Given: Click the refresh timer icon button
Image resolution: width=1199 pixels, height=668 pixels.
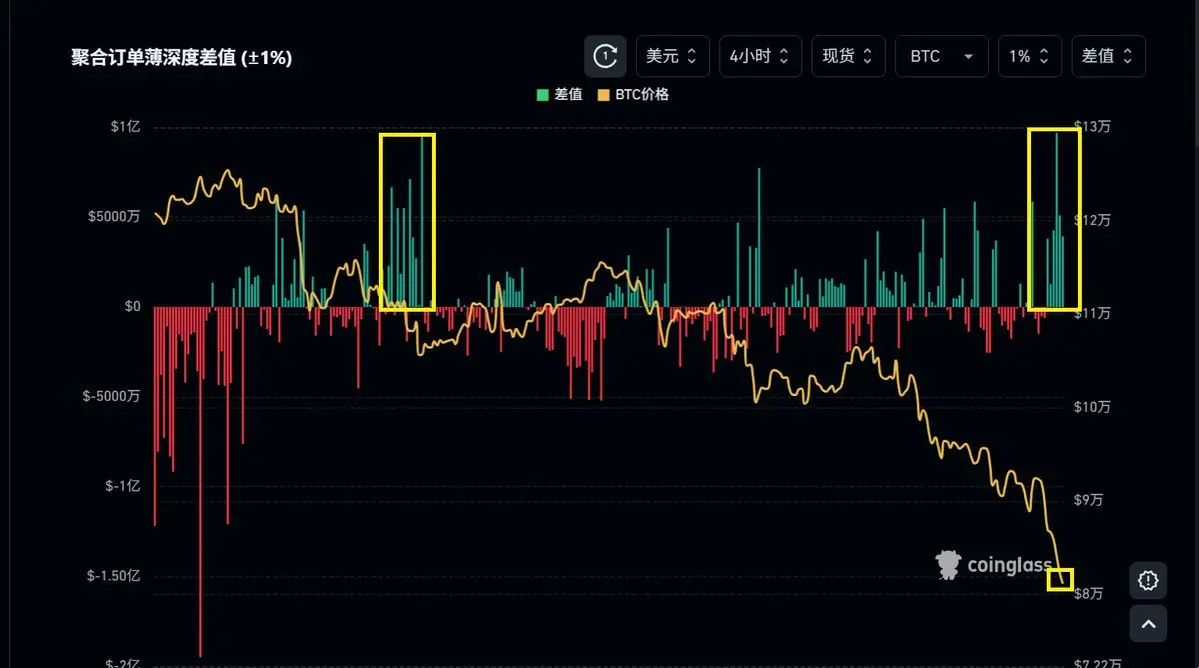Looking at the screenshot, I should coord(605,56).
